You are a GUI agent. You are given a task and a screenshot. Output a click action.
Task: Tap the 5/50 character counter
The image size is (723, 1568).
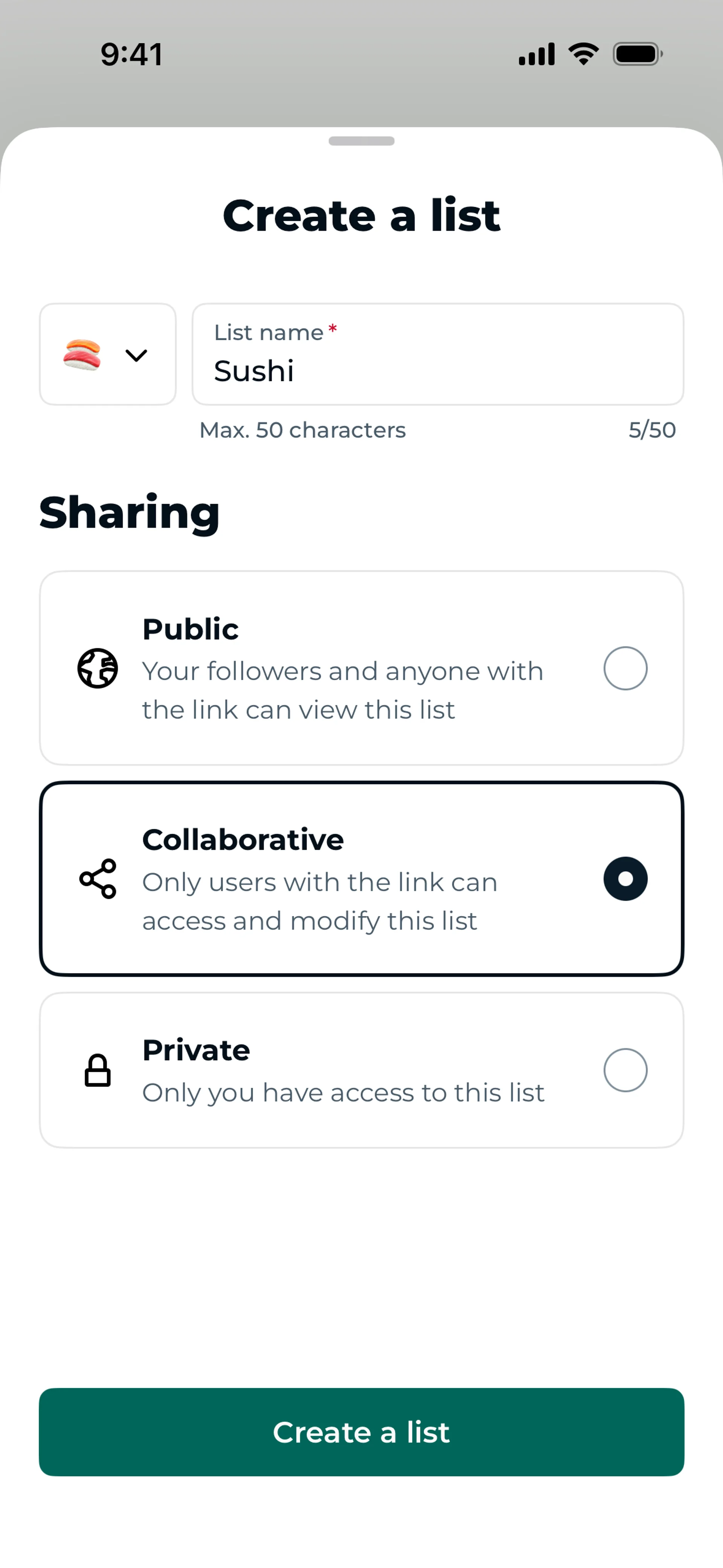coord(652,430)
